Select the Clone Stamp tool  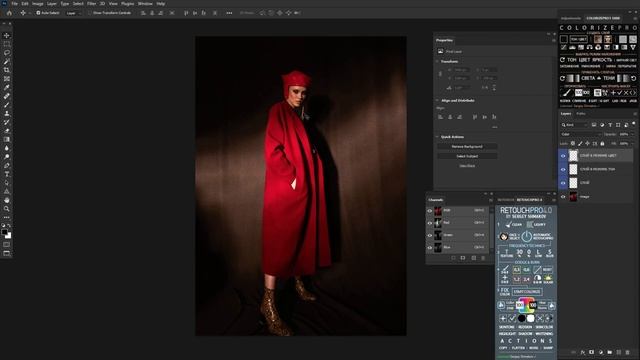tap(7, 113)
